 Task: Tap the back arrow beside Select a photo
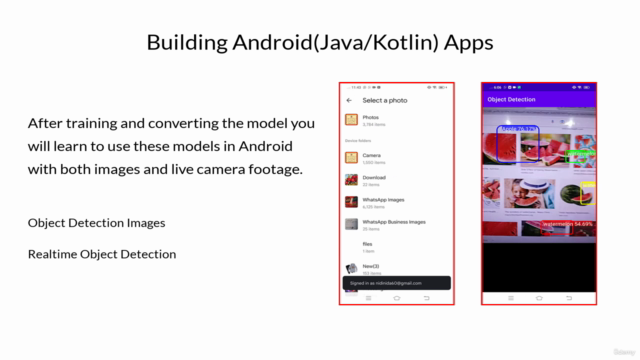coord(349,100)
